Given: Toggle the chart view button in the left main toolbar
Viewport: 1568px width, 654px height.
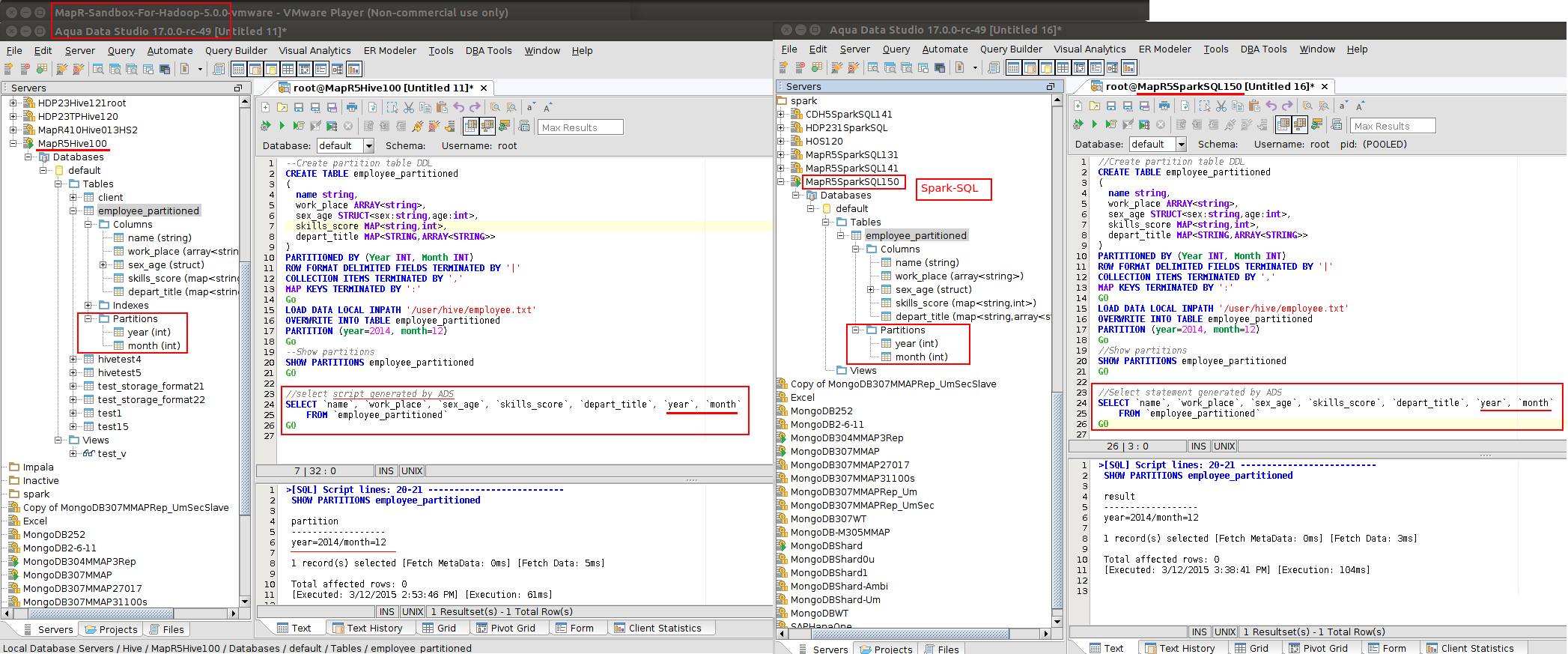Looking at the screenshot, I should click(354, 69).
